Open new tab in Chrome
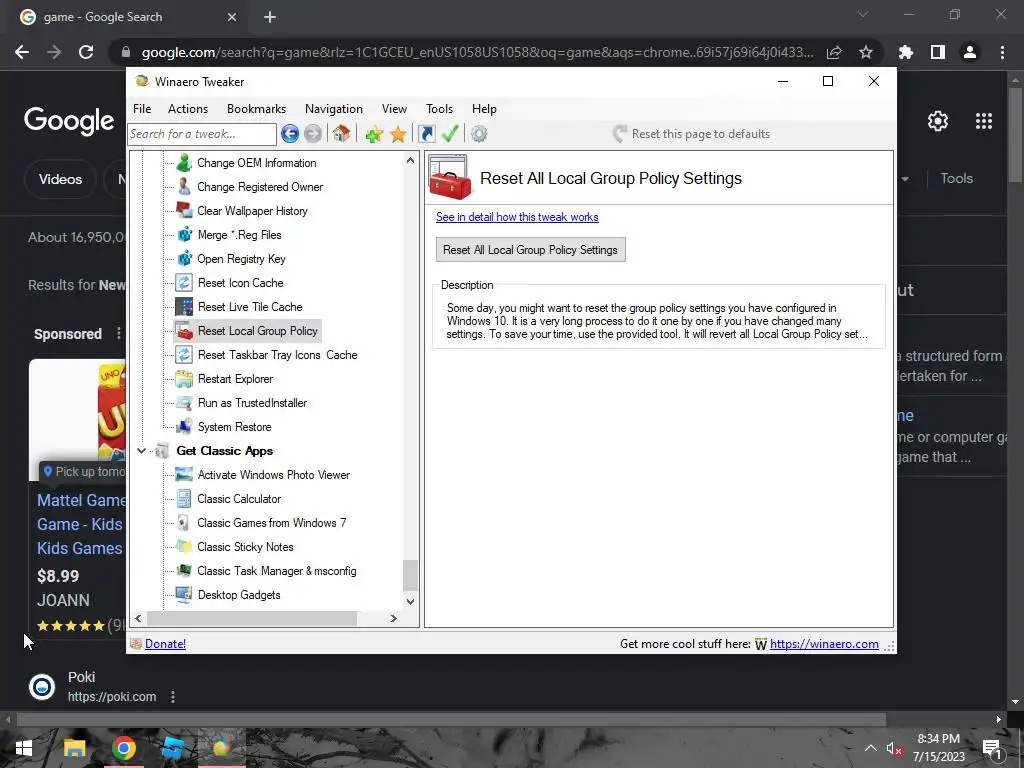 tap(270, 17)
